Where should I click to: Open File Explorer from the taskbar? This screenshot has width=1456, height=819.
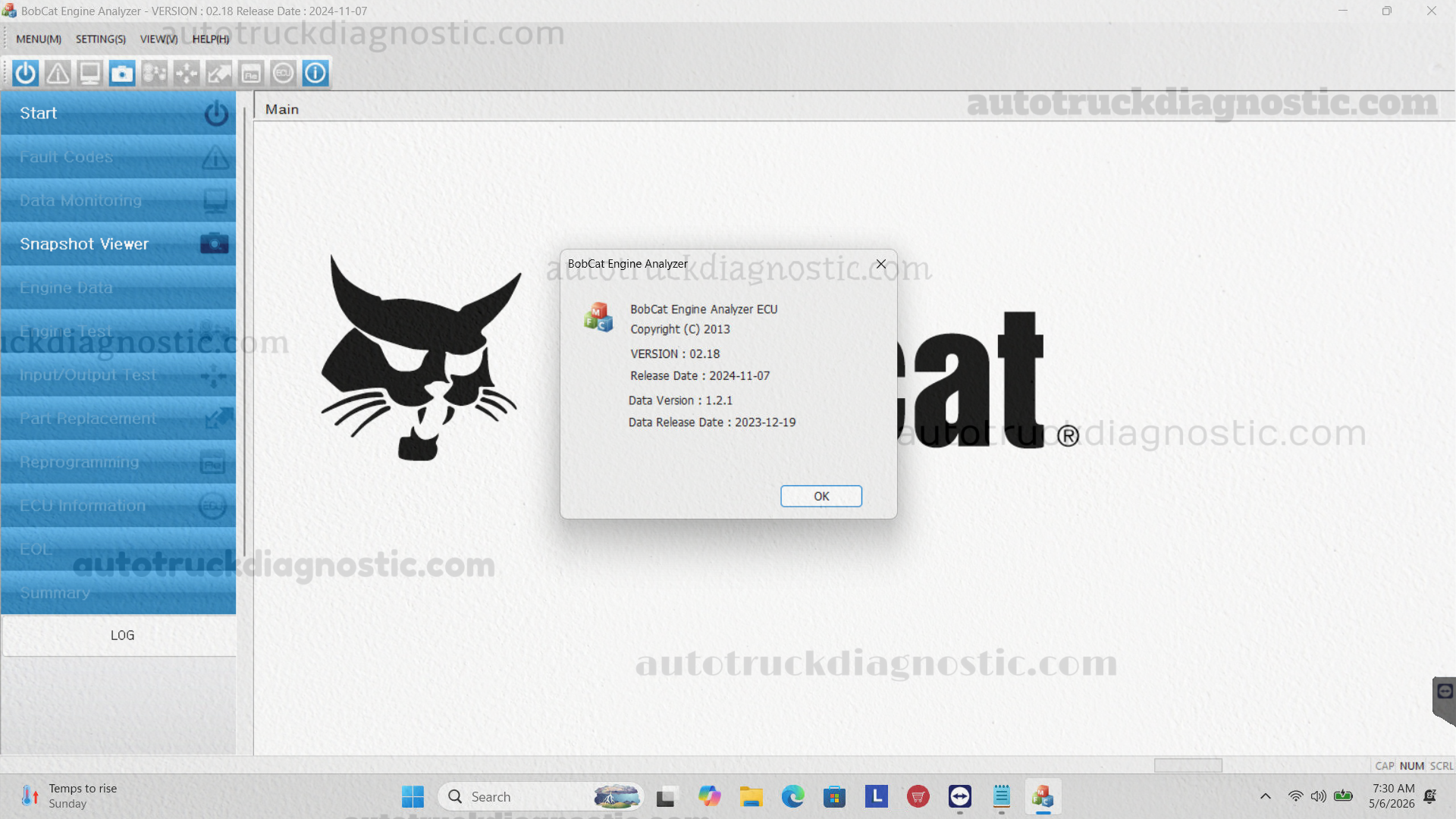(751, 796)
